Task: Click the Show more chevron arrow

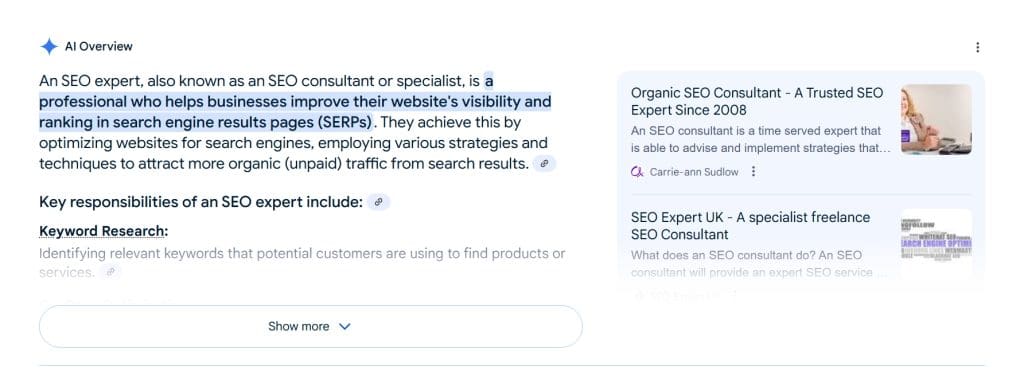Action: click(345, 326)
